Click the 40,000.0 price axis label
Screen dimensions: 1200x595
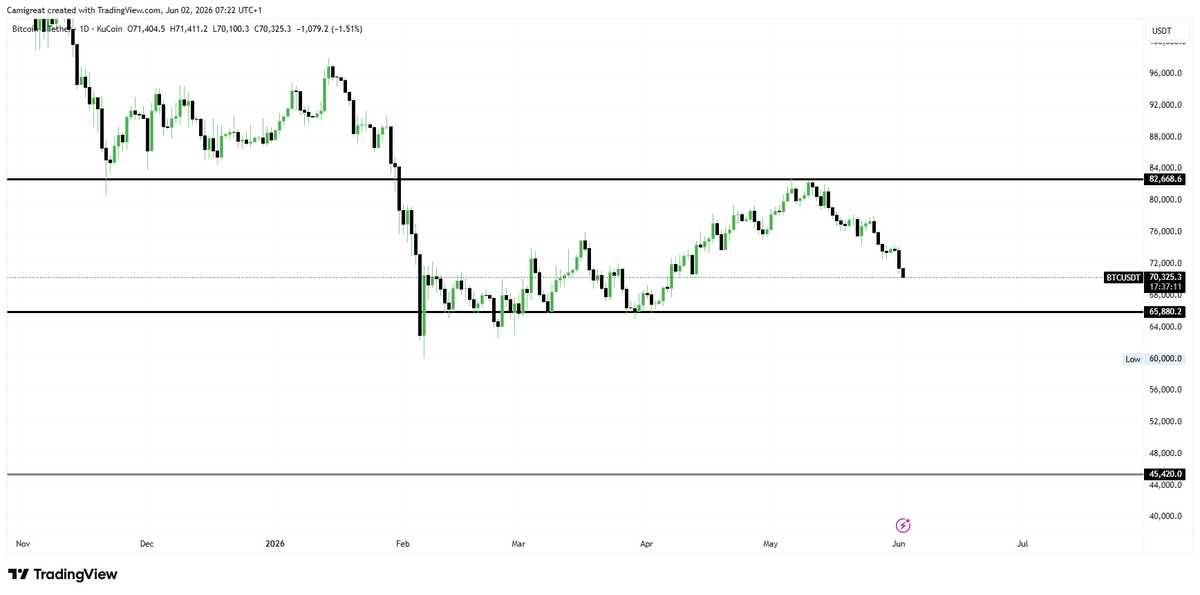pos(1166,517)
